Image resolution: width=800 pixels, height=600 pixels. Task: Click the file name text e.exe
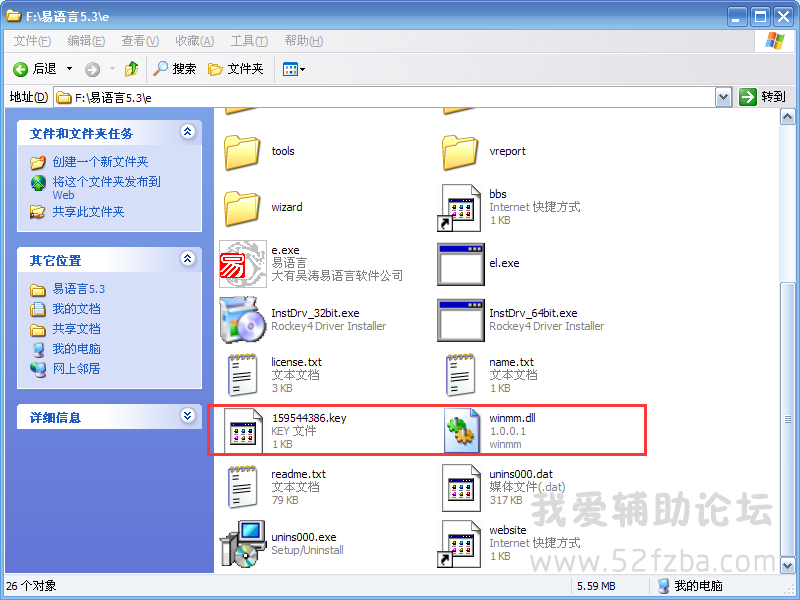coord(285,250)
